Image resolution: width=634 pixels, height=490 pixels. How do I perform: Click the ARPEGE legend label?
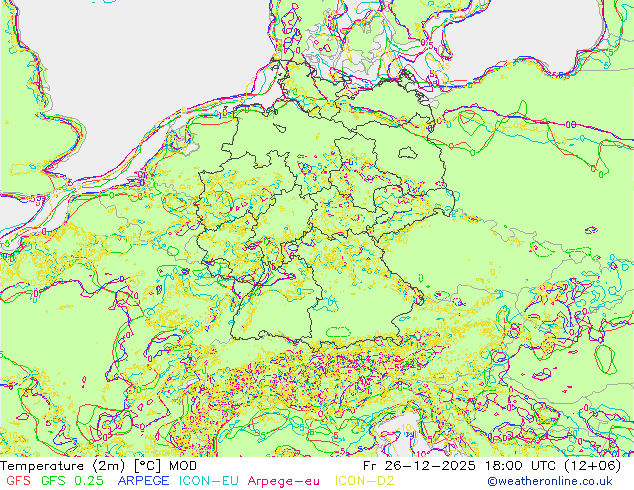coord(144,481)
